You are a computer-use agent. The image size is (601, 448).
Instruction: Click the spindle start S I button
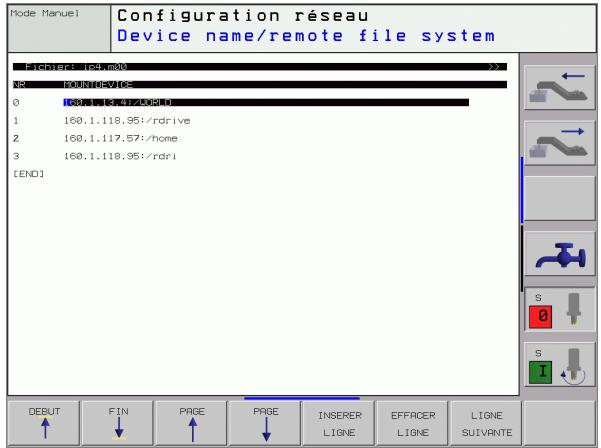559,364
